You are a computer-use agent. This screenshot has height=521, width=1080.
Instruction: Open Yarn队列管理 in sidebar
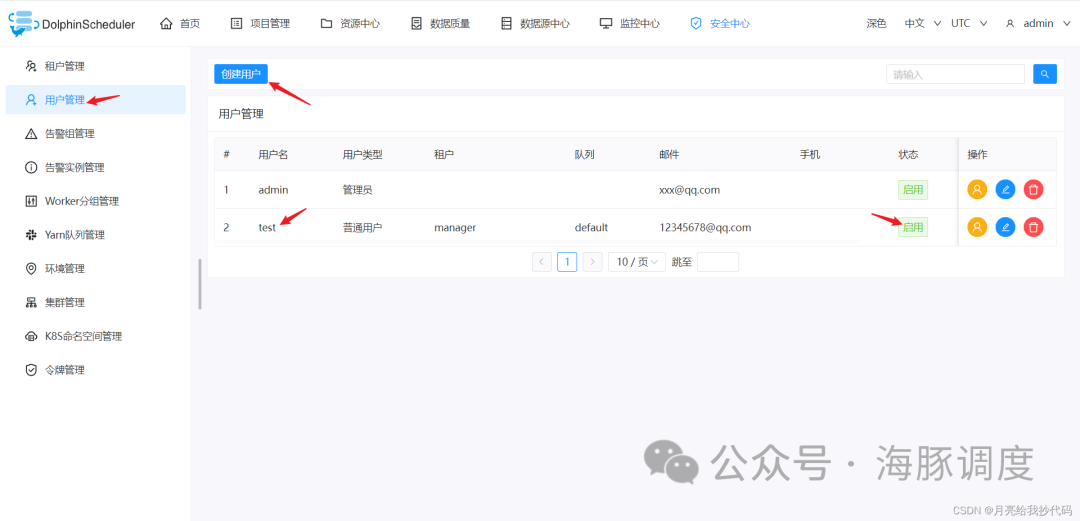[x=95, y=235]
